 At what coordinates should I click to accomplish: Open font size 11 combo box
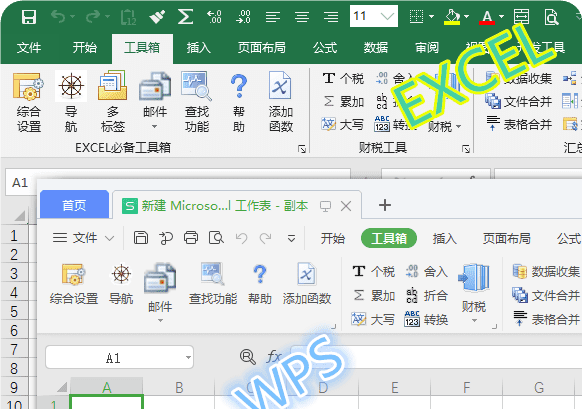coord(374,16)
